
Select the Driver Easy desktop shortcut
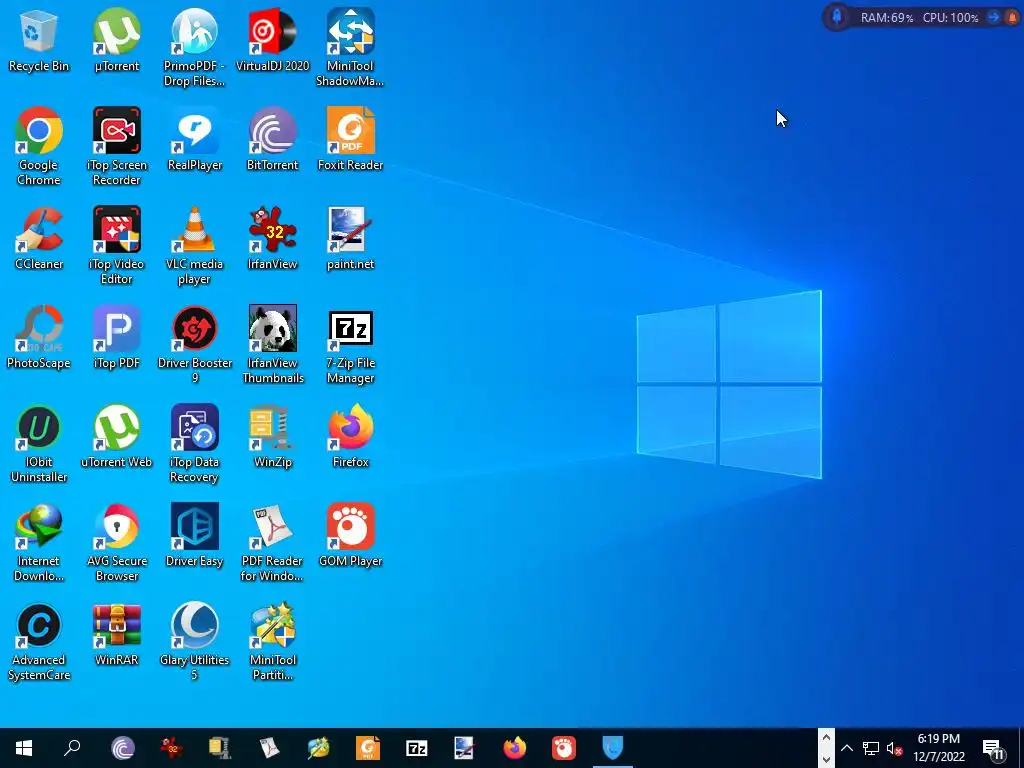click(195, 537)
